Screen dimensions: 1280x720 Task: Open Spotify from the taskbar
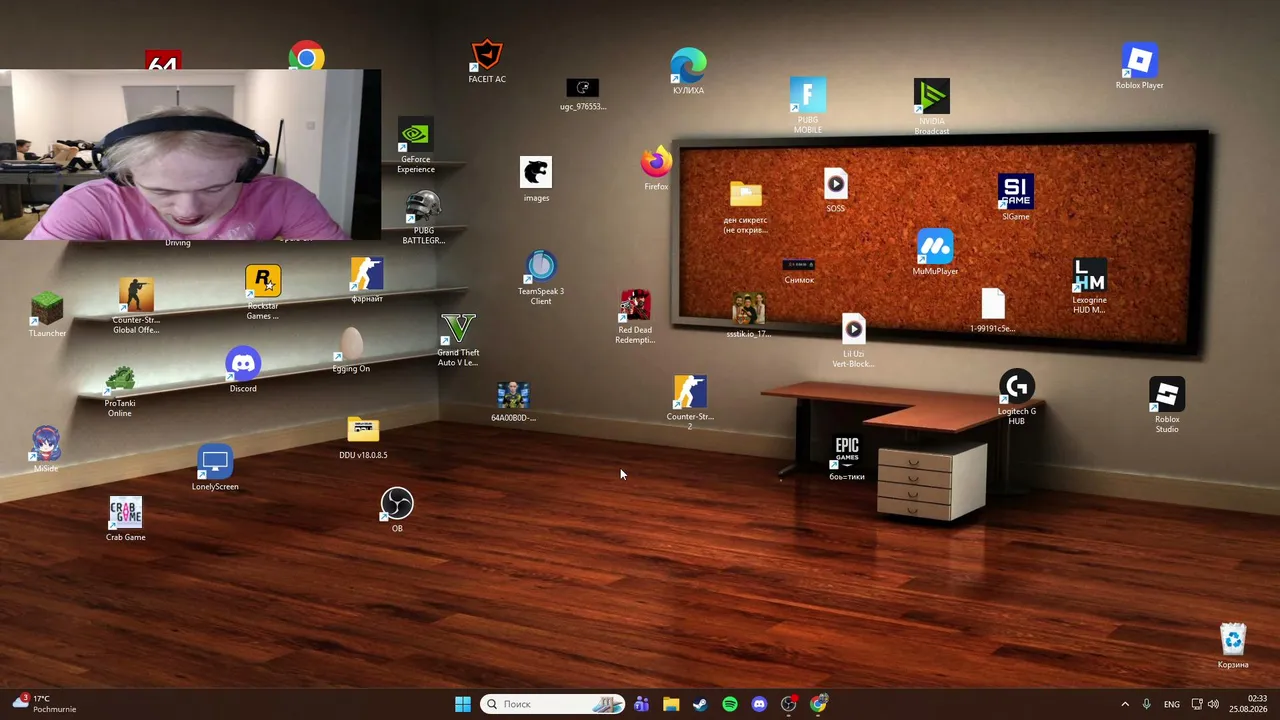click(730, 704)
